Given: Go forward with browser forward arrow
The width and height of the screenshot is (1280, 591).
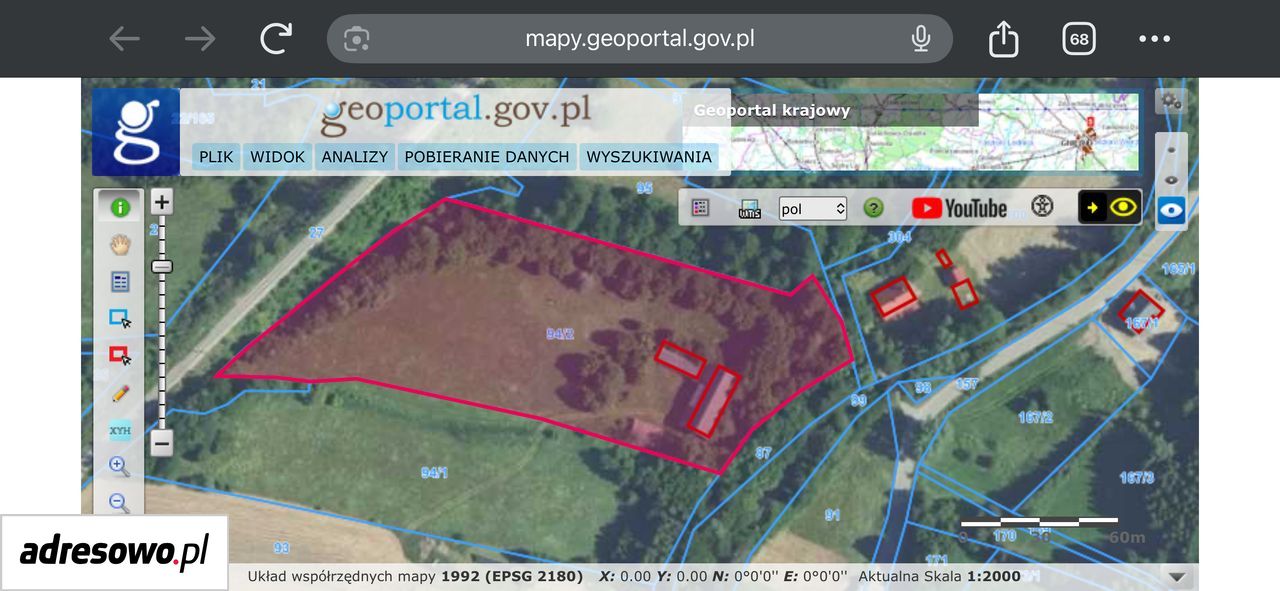Looking at the screenshot, I should tap(200, 39).
